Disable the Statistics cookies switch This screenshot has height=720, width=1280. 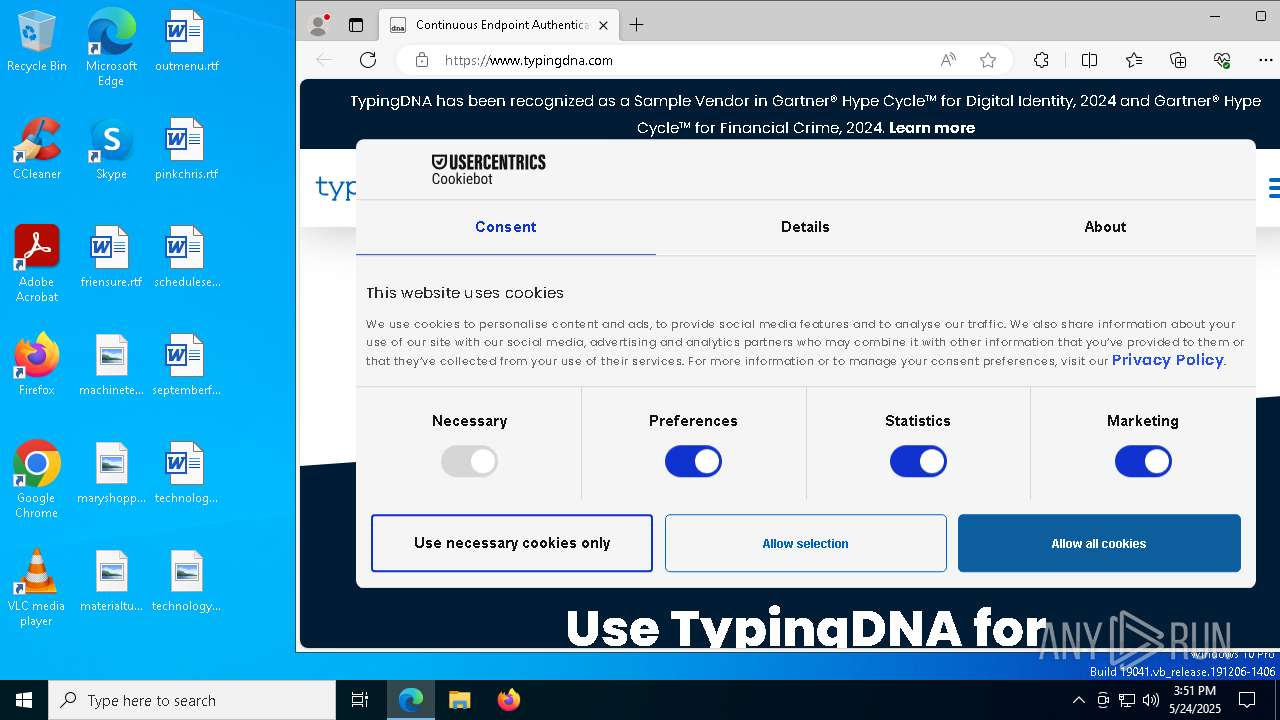click(x=918, y=461)
